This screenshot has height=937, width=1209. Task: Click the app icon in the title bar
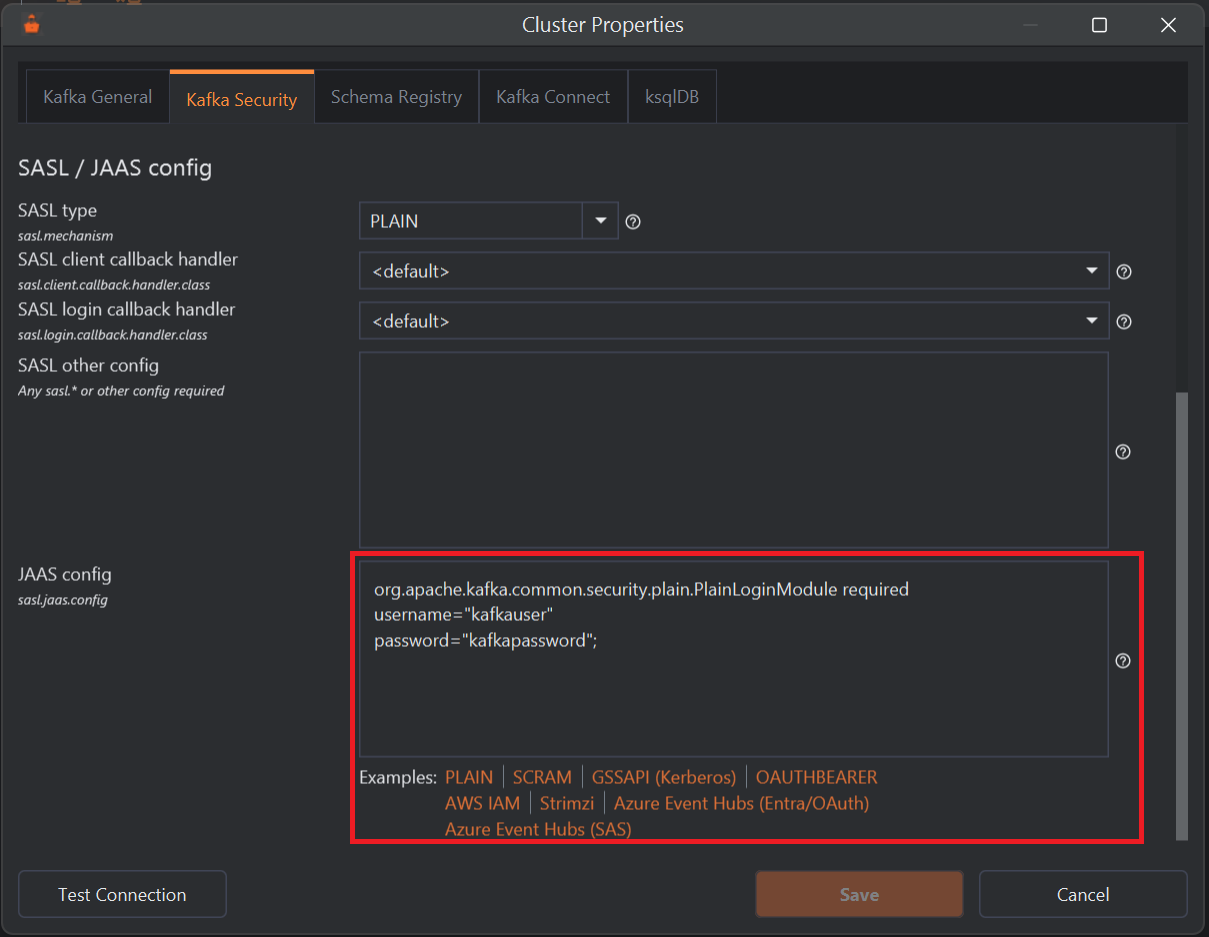(31, 25)
